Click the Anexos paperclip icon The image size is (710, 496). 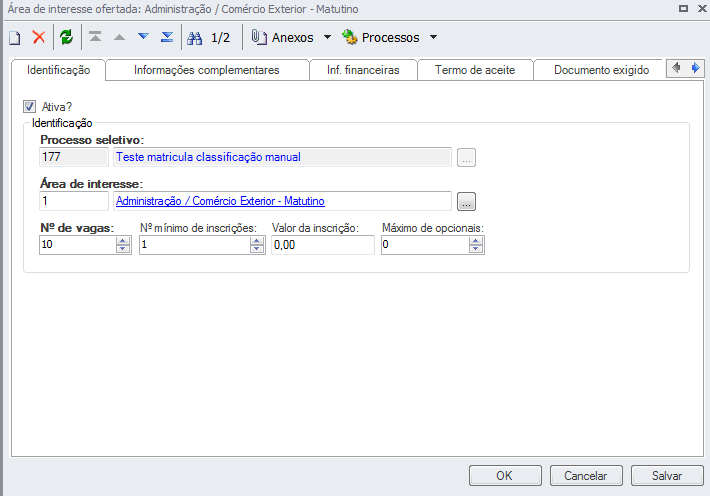259,37
